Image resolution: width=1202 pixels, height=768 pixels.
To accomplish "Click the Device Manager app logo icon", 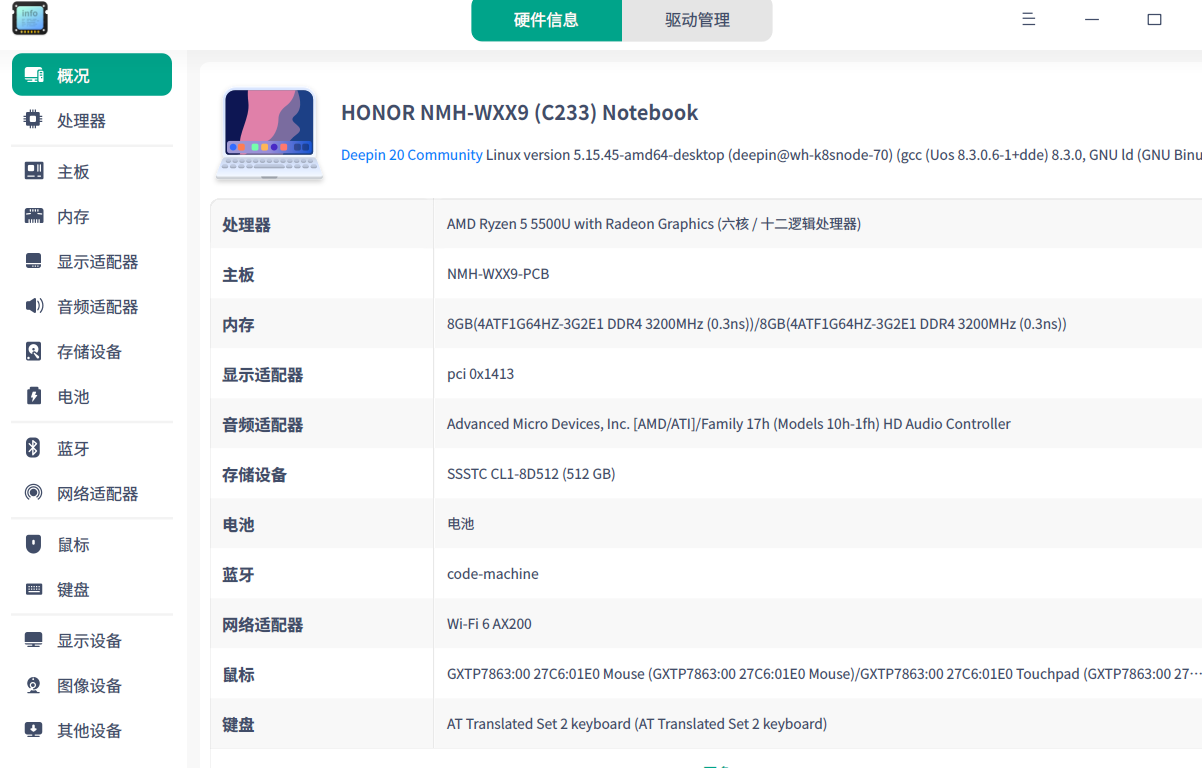I will [x=30, y=19].
